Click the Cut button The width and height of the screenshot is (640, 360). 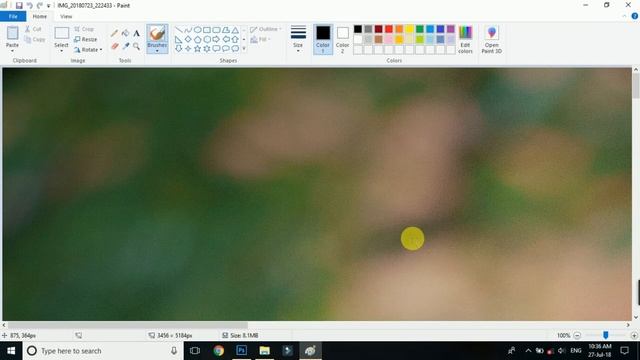[x=33, y=29]
